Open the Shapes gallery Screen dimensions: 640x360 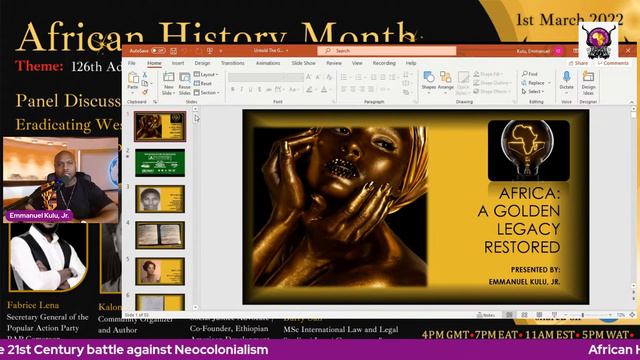point(429,83)
